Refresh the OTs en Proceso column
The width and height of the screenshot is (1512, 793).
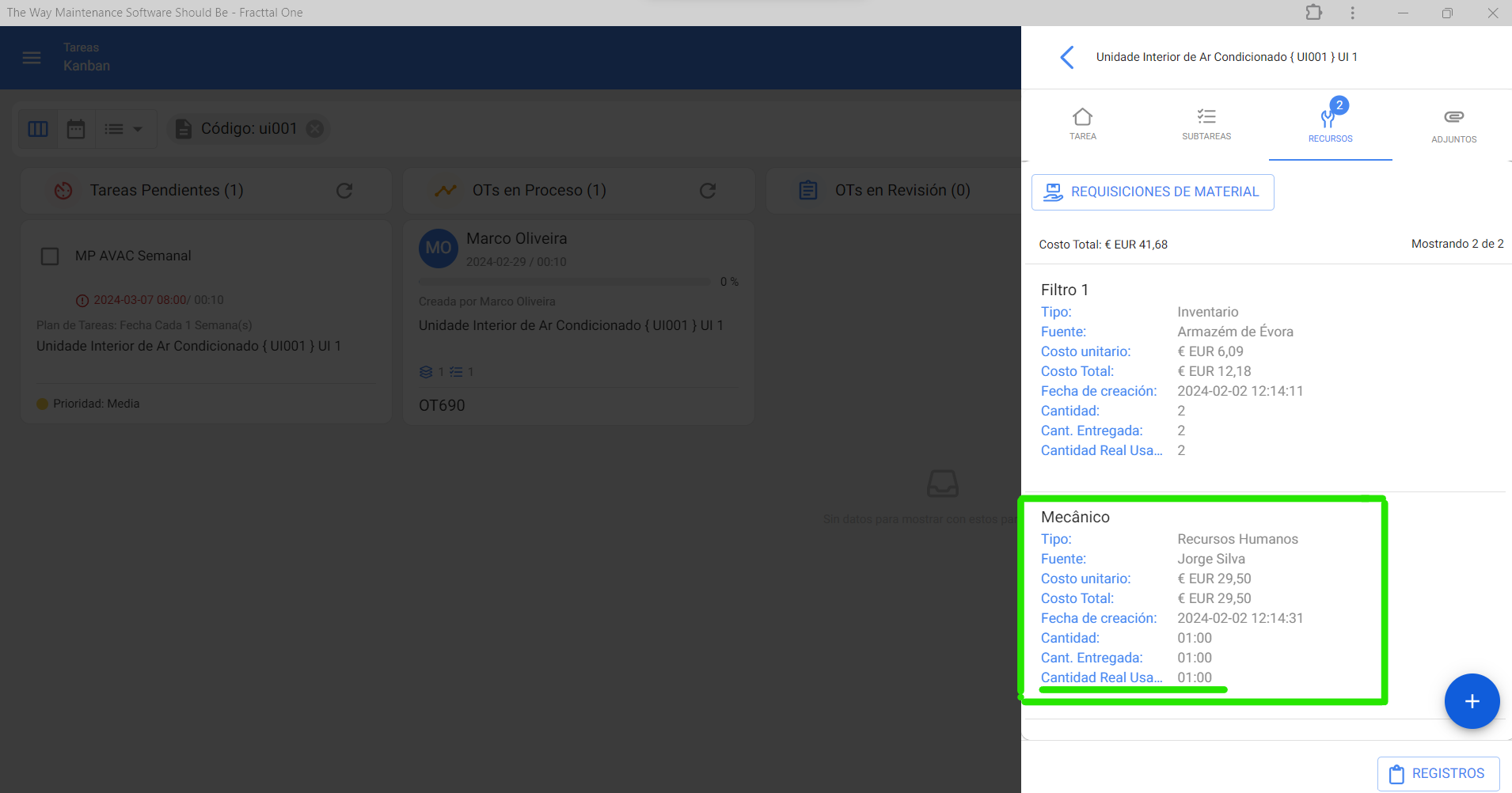coord(708,191)
